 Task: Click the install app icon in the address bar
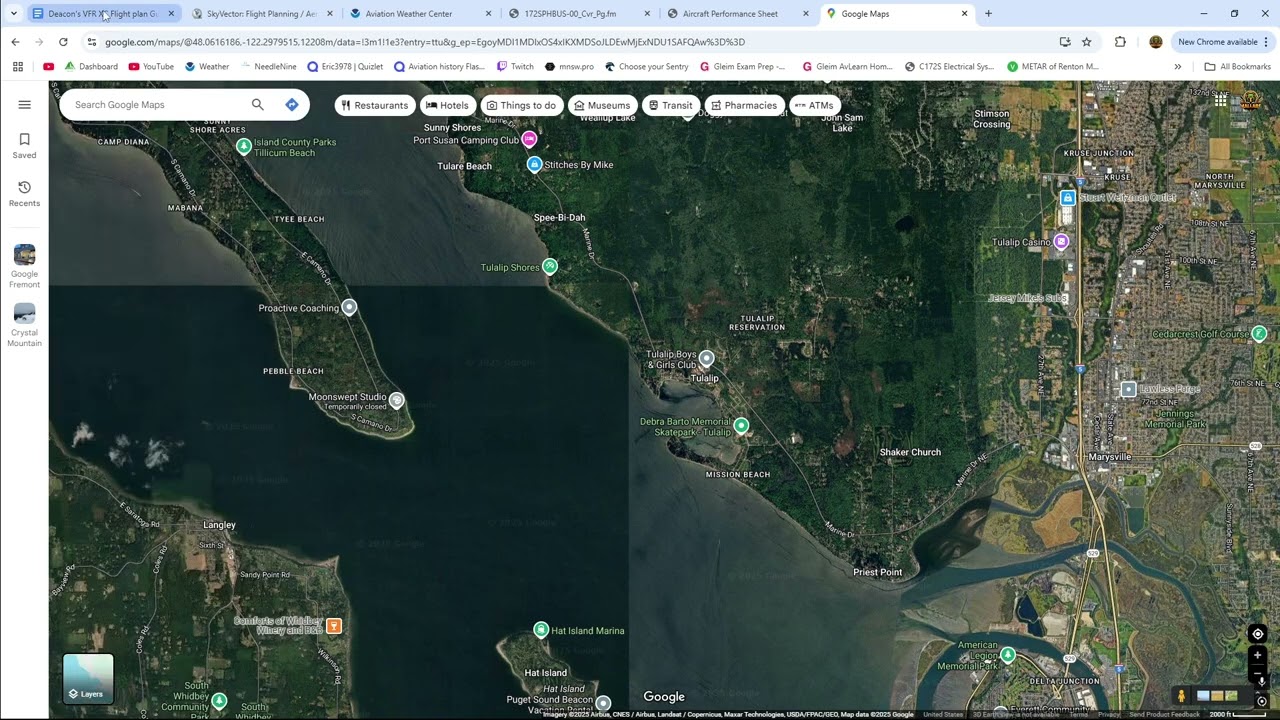1065,42
